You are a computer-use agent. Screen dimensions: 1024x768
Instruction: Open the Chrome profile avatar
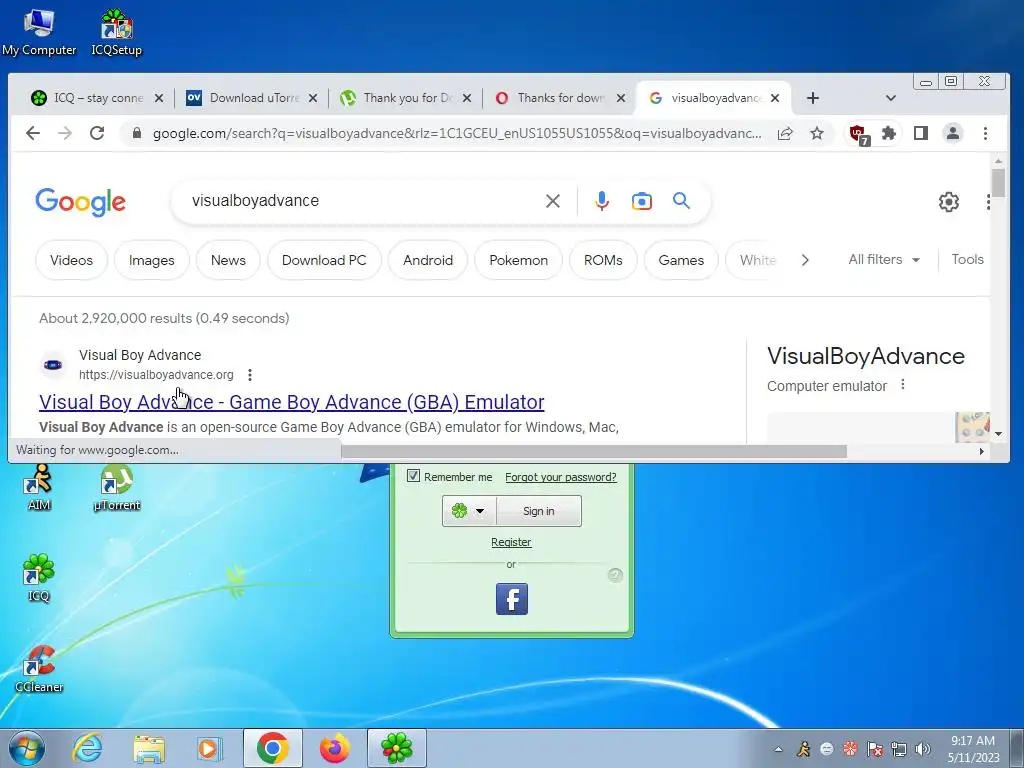(953, 133)
